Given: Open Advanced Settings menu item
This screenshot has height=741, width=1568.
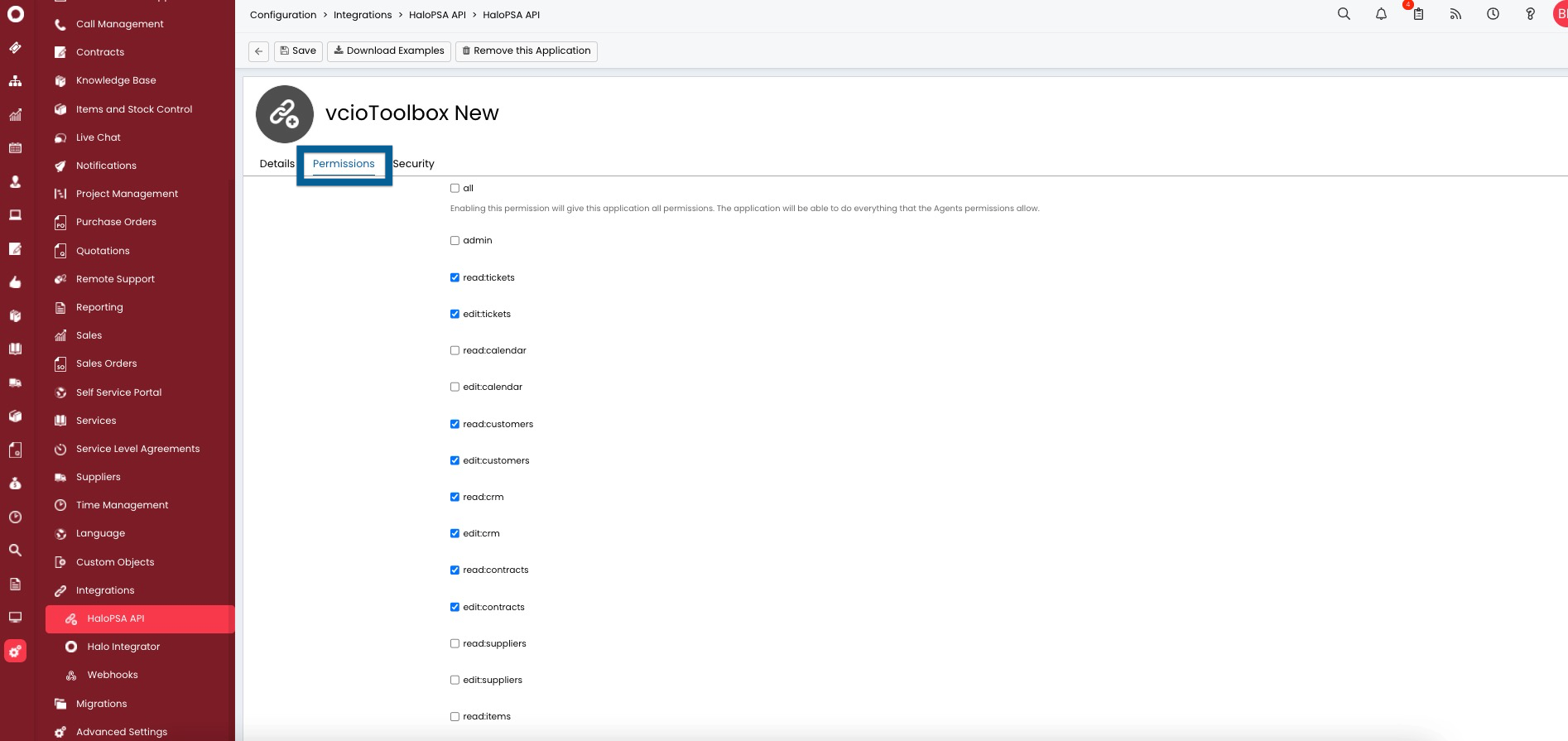Looking at the screenshot, I should (x=122, y=732).
